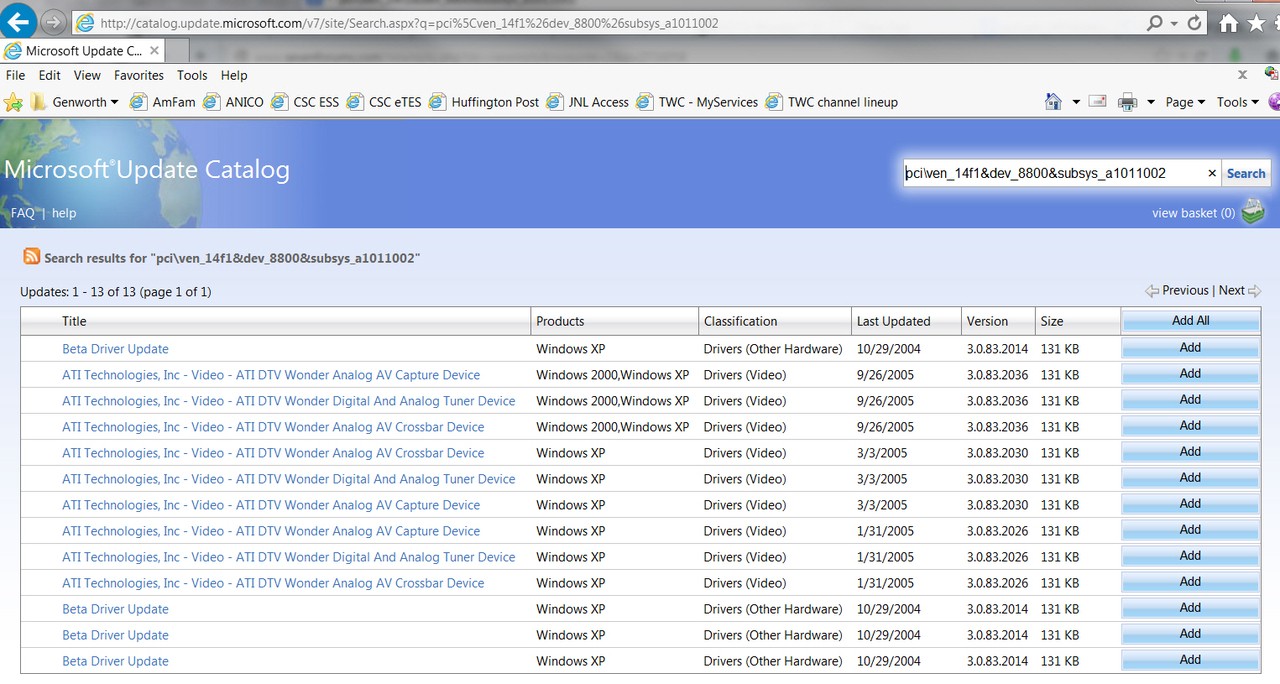
Task: Click the Search button
Action: pos(1246,173)
